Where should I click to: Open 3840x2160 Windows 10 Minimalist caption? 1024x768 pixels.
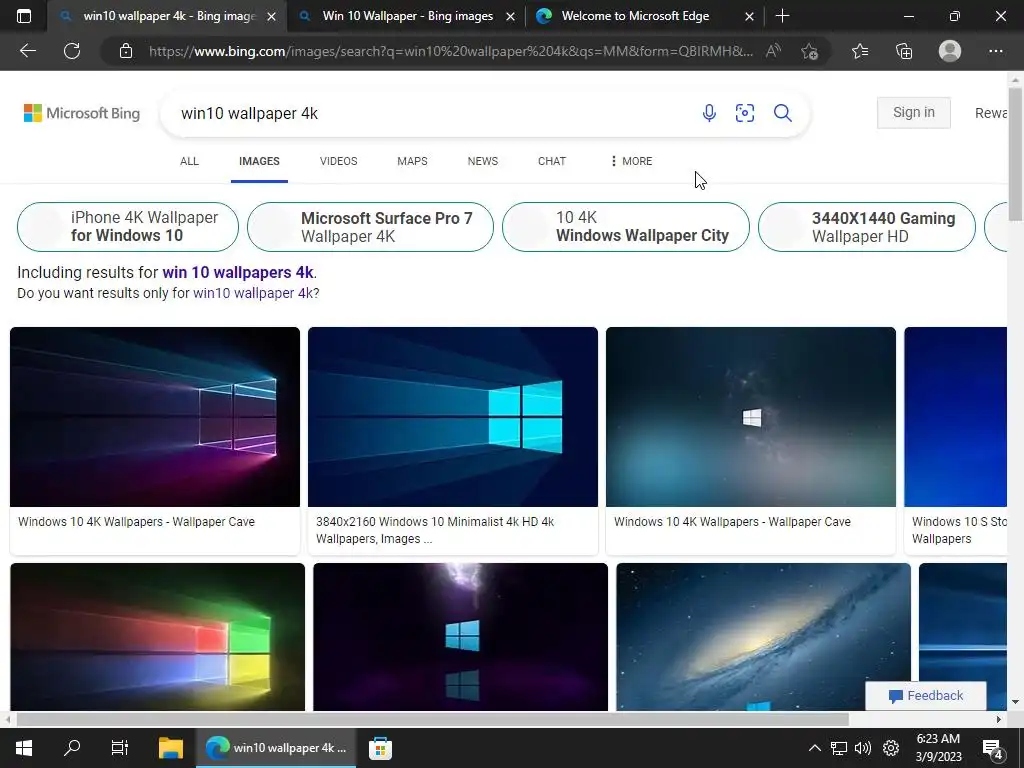[x=435, y=530]
